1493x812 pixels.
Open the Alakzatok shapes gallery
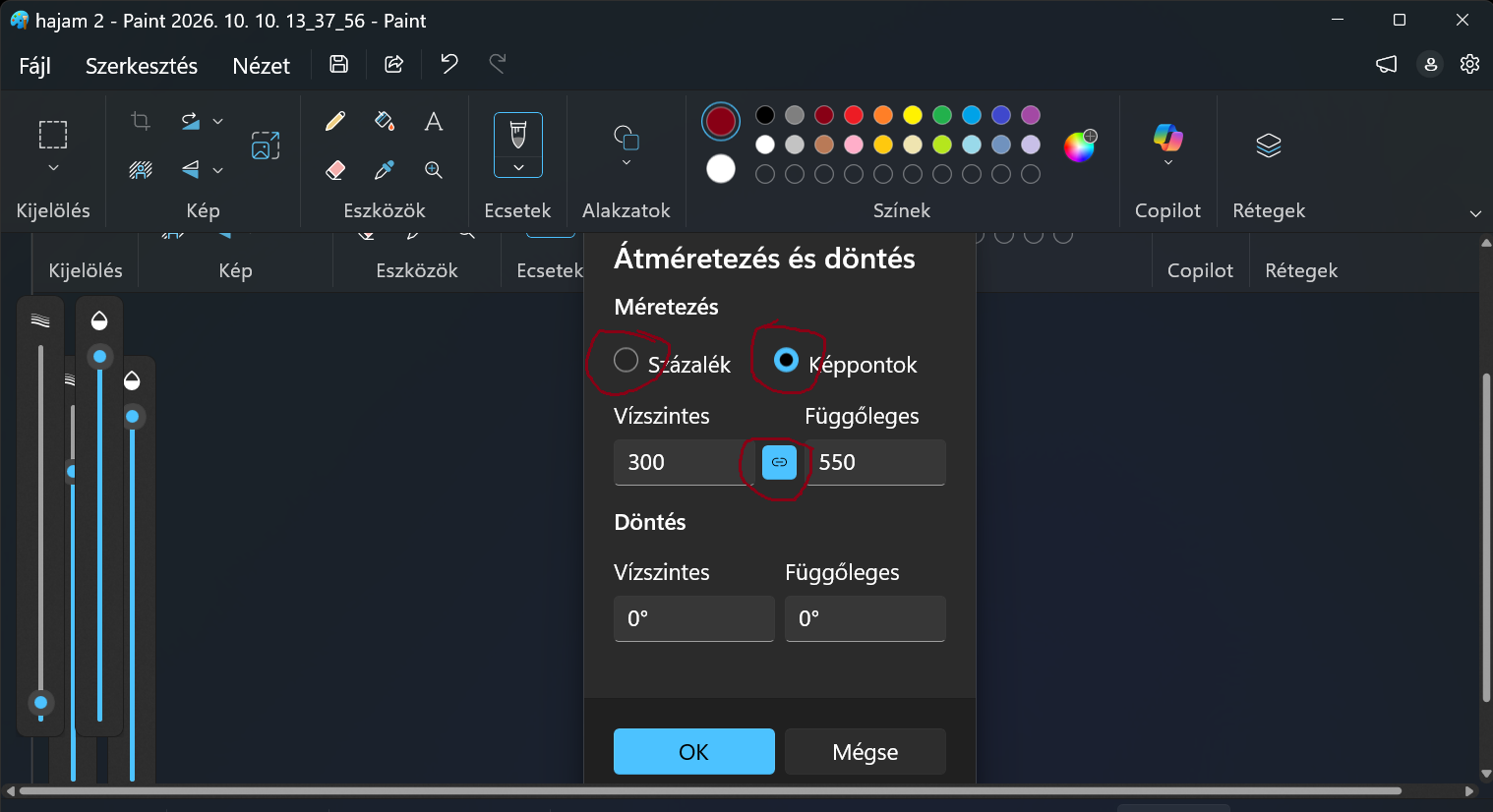627,145
